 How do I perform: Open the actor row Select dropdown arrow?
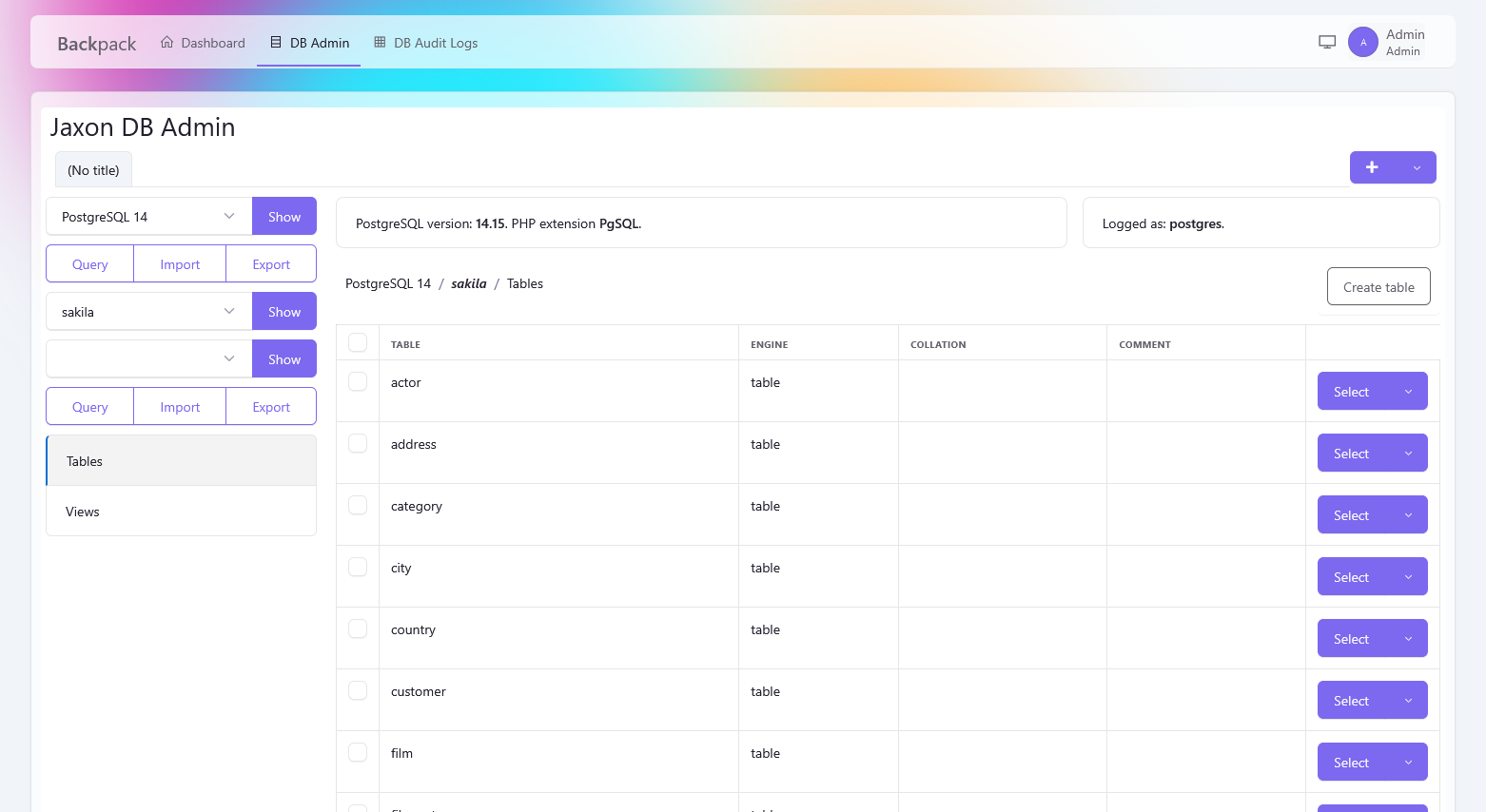(x=1408, y=392)
